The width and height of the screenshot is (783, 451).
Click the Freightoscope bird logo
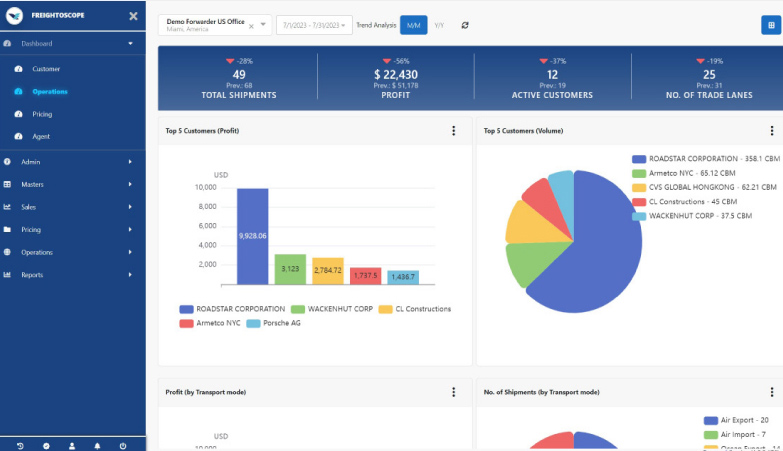click(14, 15)
